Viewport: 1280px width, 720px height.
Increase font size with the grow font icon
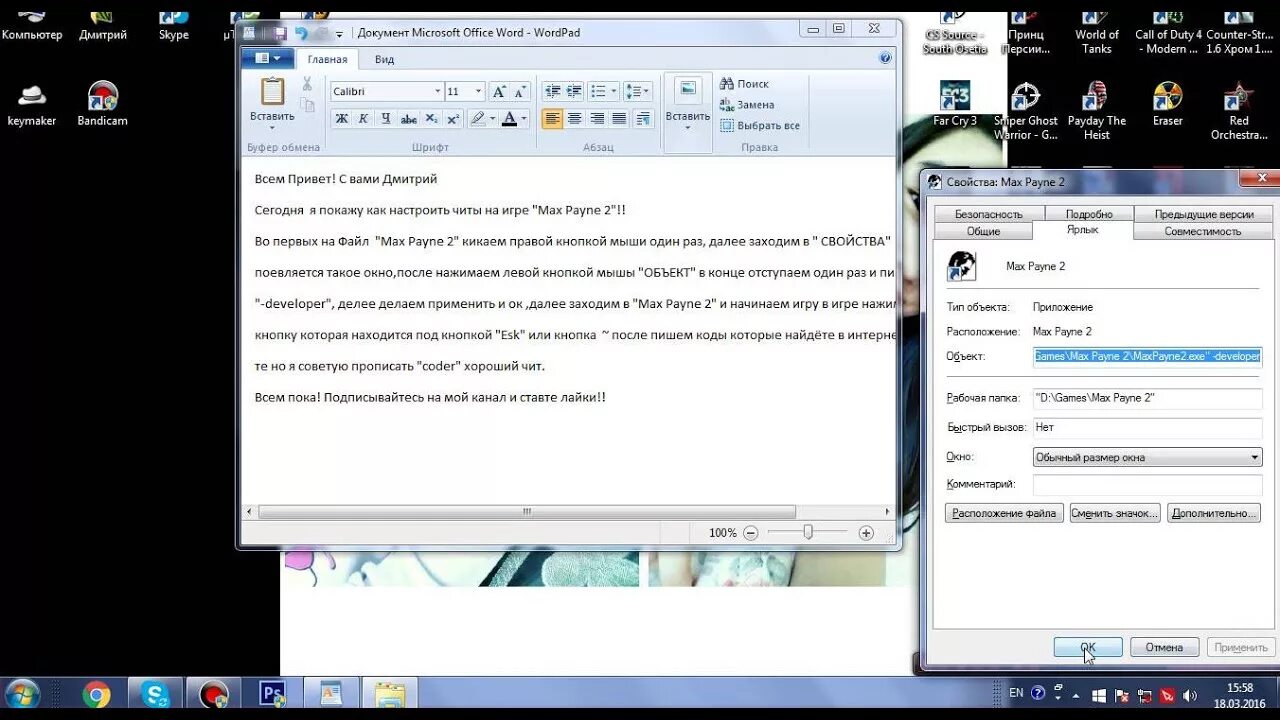click(x=498, y=91)
